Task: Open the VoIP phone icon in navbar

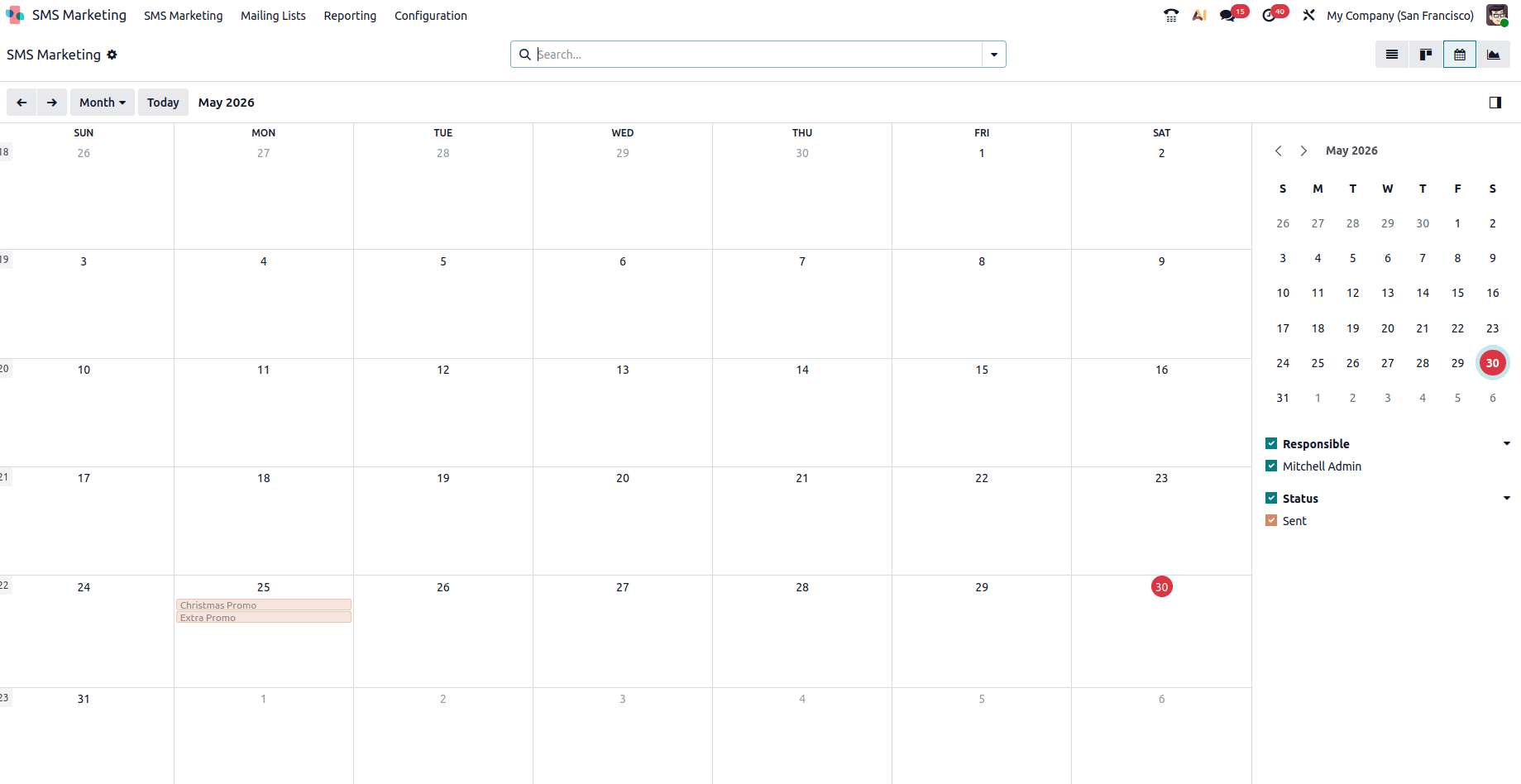Action: point(1171,15)
